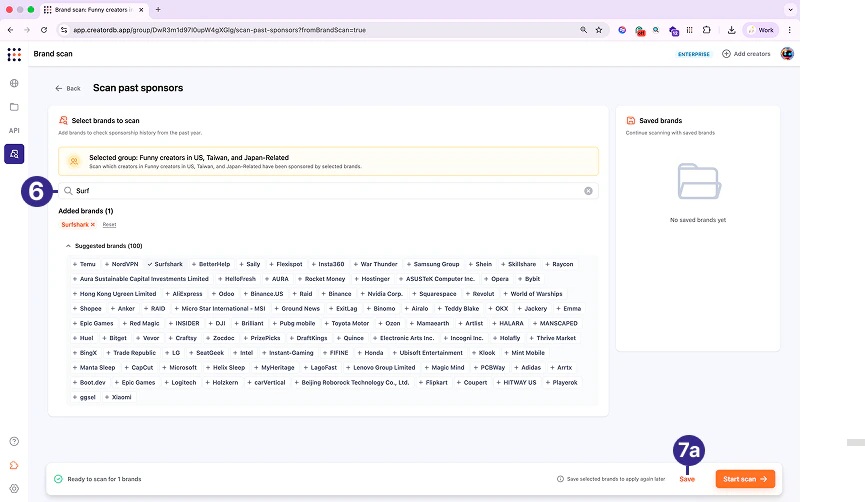Add HelloFresh brand chip

(237, 279)
